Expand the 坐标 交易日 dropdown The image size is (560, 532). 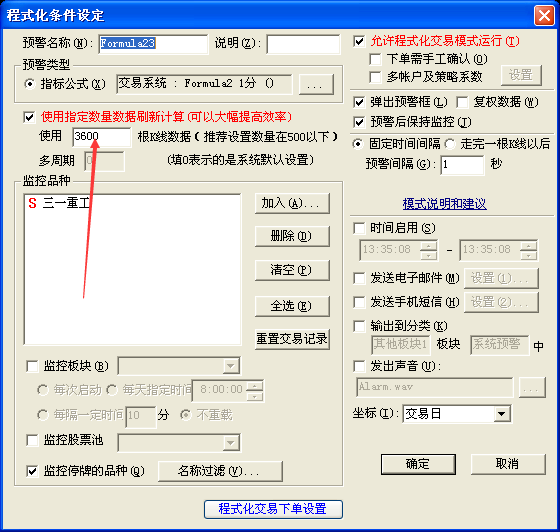502,414
